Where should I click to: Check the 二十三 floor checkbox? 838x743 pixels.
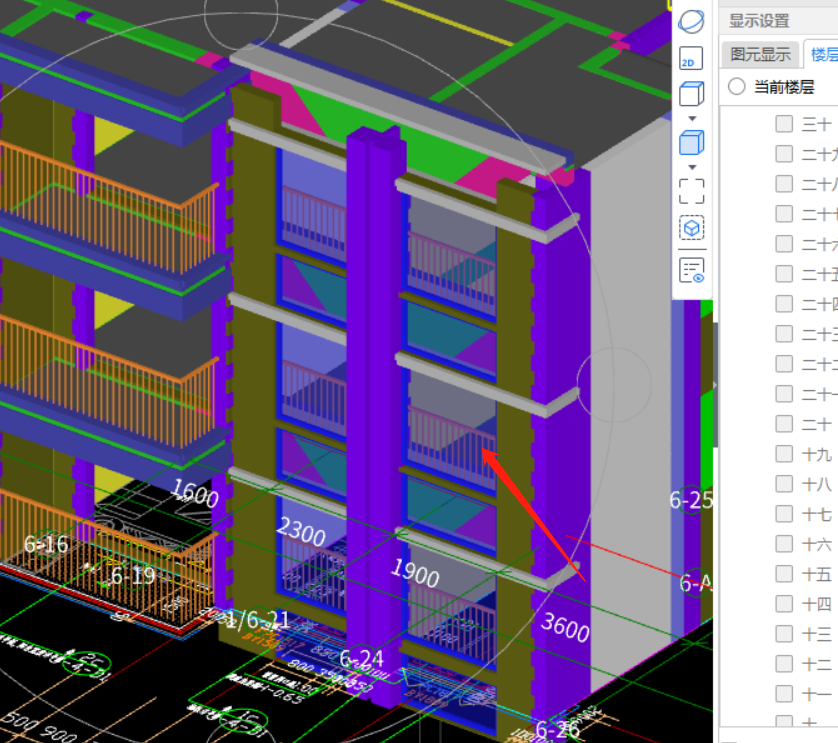[784, 334]
